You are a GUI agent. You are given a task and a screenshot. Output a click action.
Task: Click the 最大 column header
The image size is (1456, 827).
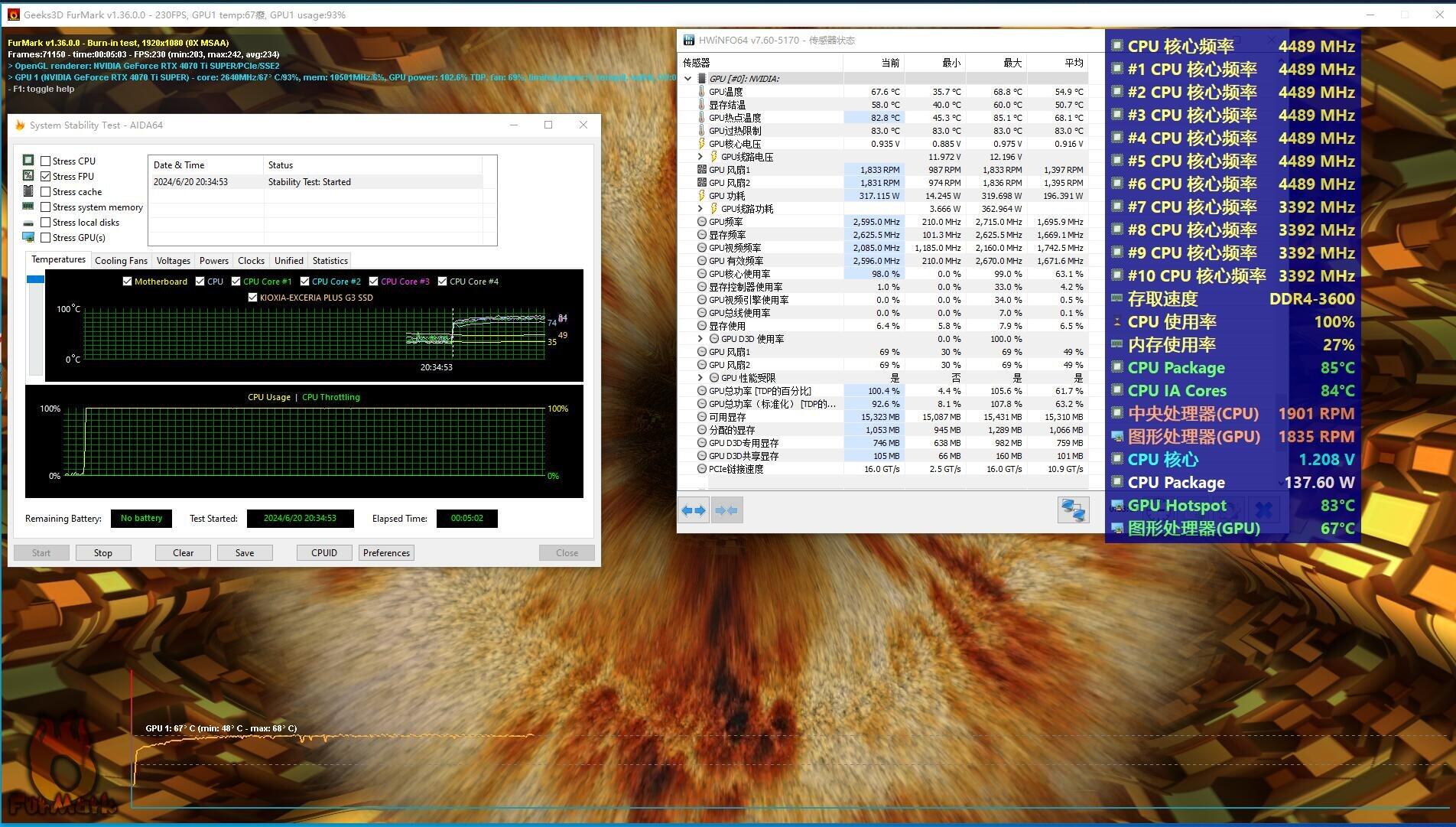click(996, 63)
